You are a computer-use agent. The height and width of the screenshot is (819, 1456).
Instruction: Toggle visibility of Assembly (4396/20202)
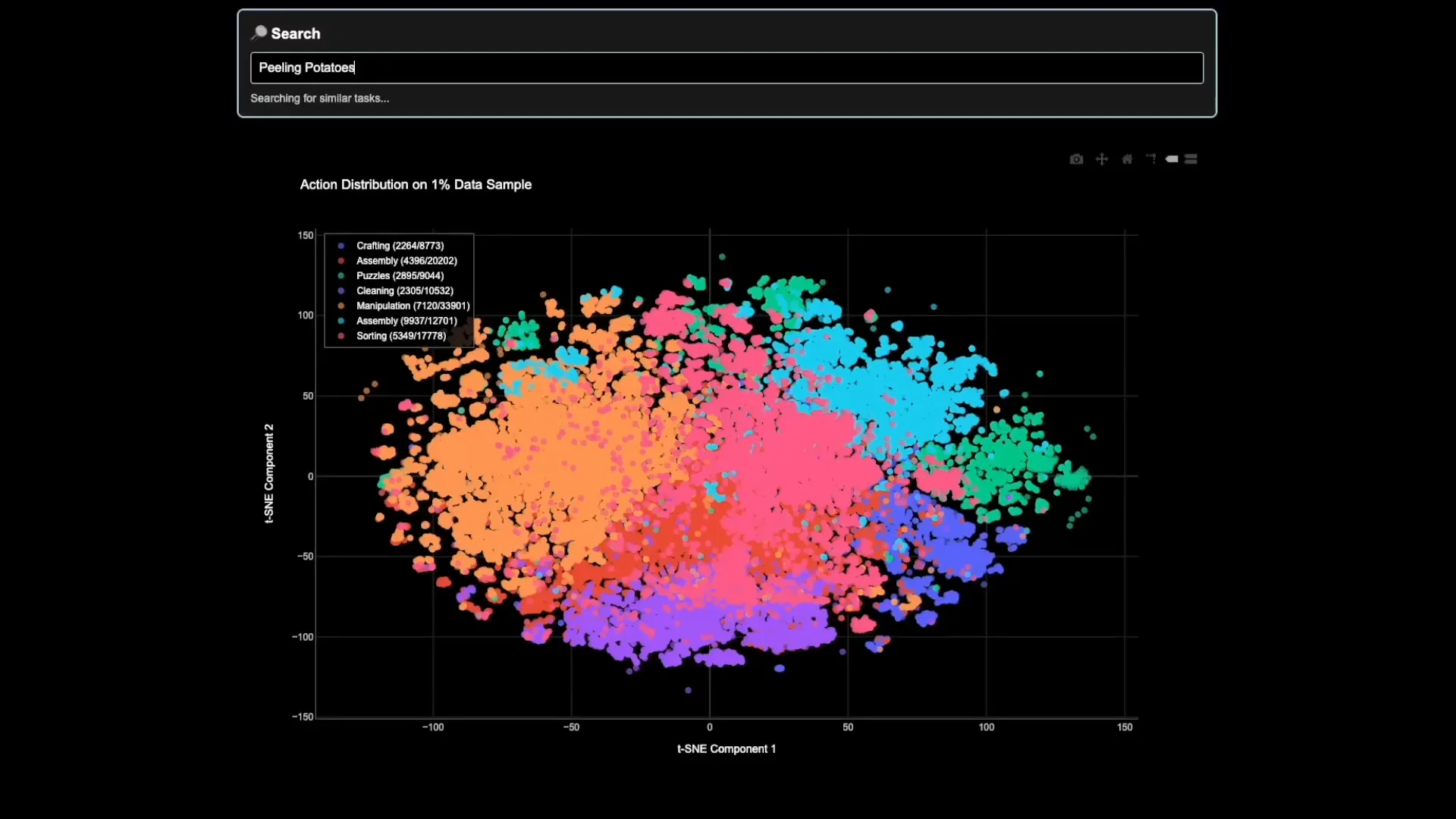coord(406,260)
